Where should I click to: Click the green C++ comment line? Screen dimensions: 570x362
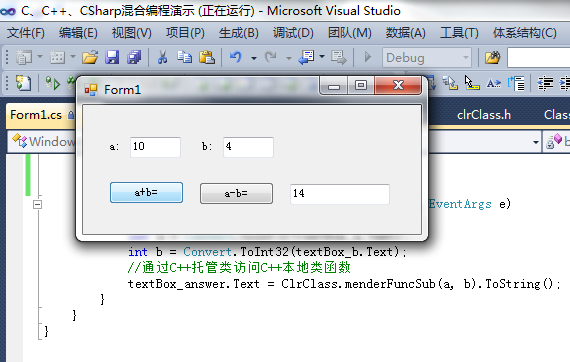[x=239, y=268]
